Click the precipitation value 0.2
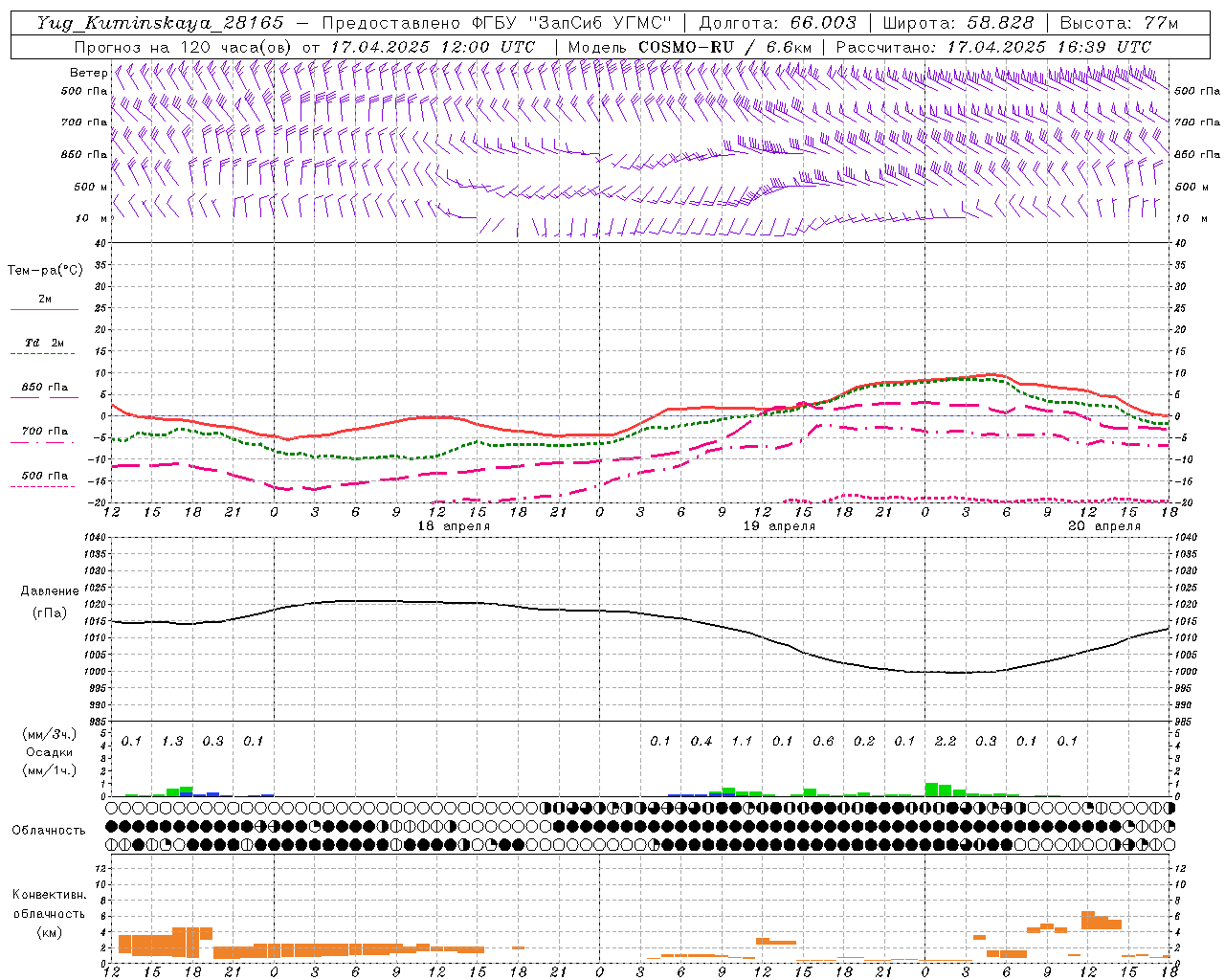 click(864, 741)
